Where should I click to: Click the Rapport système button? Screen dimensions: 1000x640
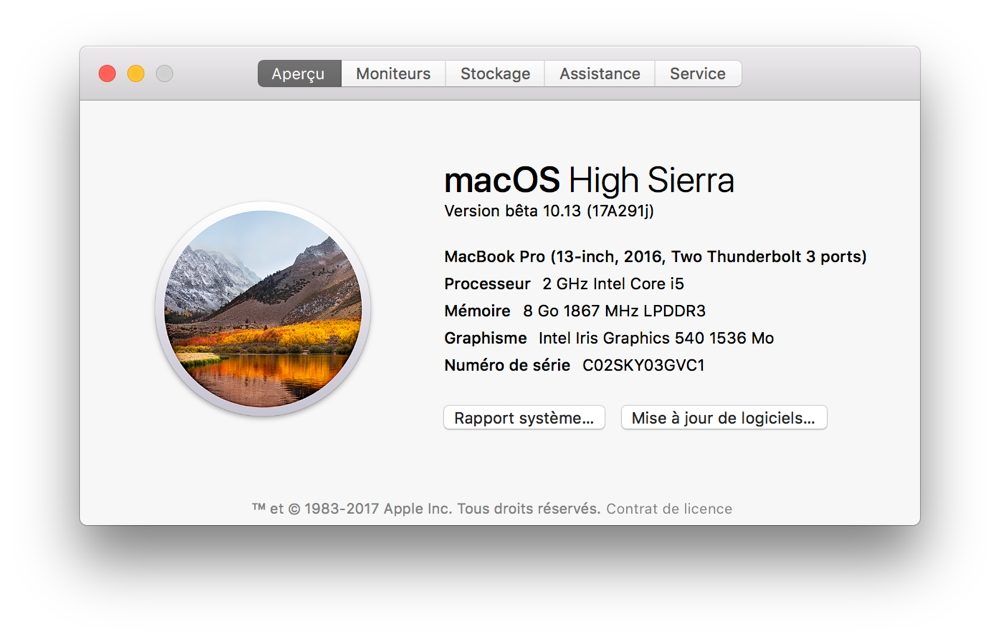(x=524, y=418)
